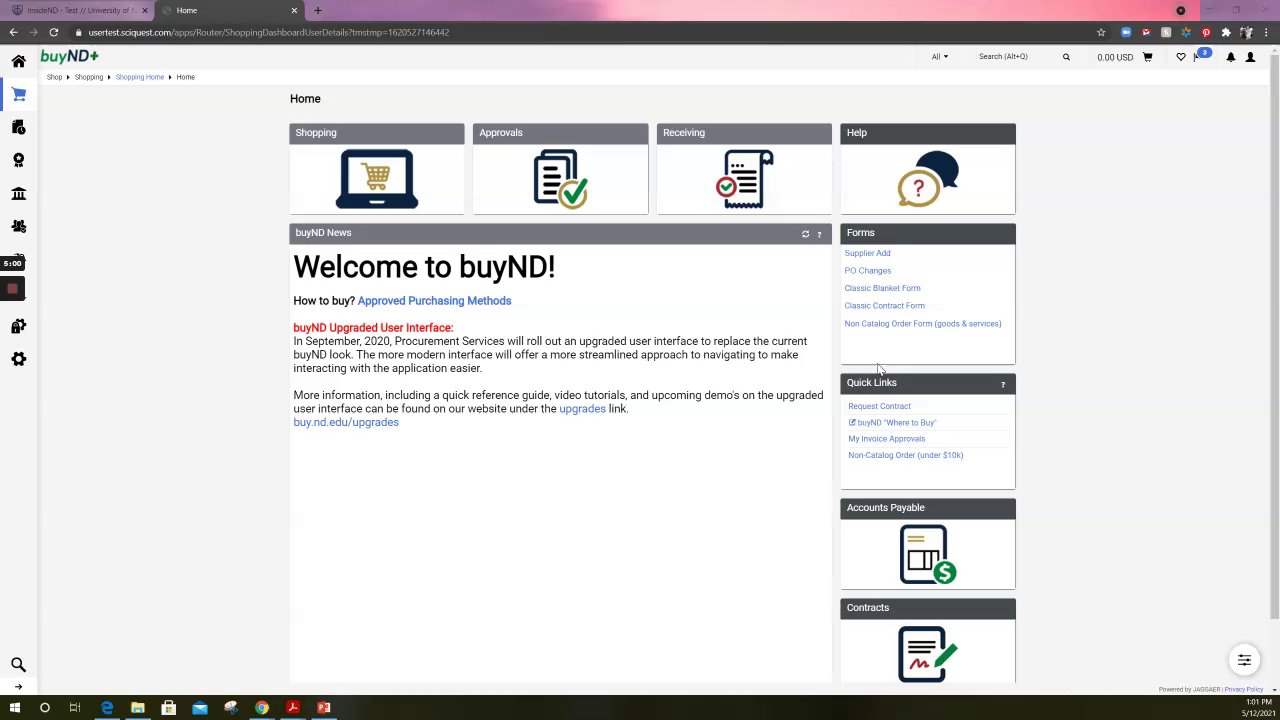This screenshot has height=720, width=1280.
Task: Open the Classic Blanket Form link
Action: pyautogui.click(x=882, y=288)
